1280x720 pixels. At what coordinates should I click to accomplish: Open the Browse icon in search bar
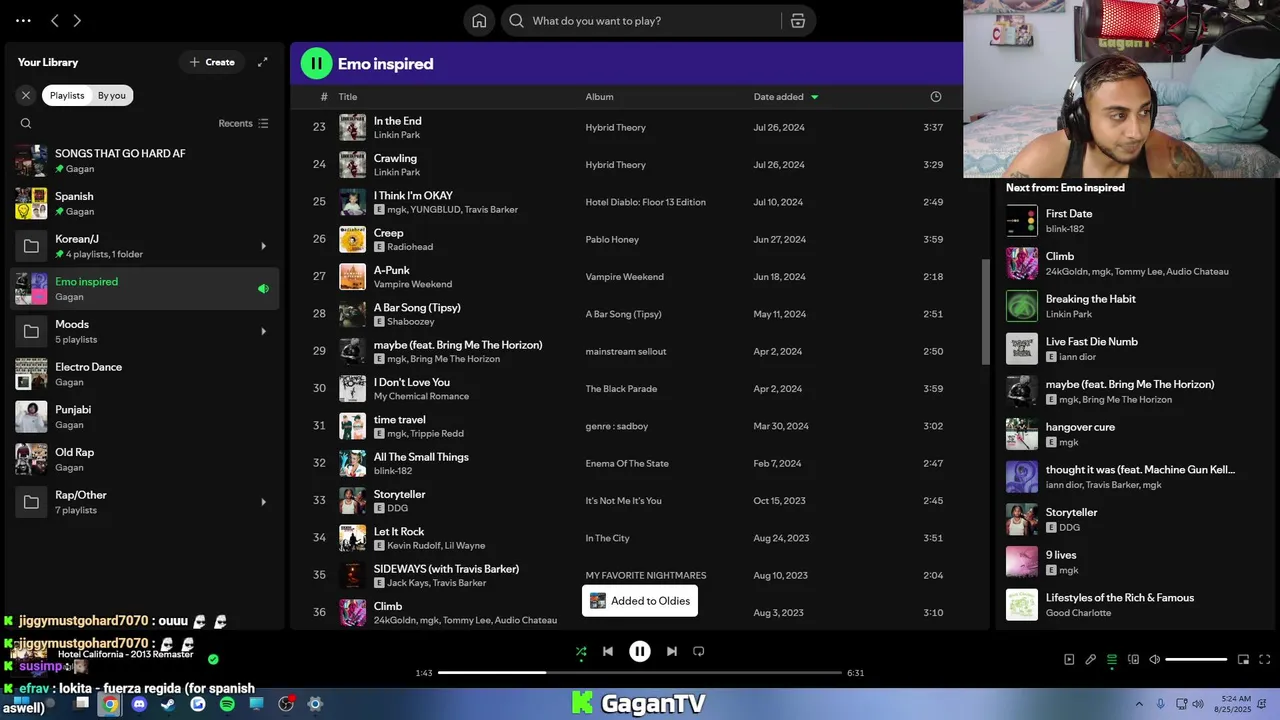[x=798, y=21]
